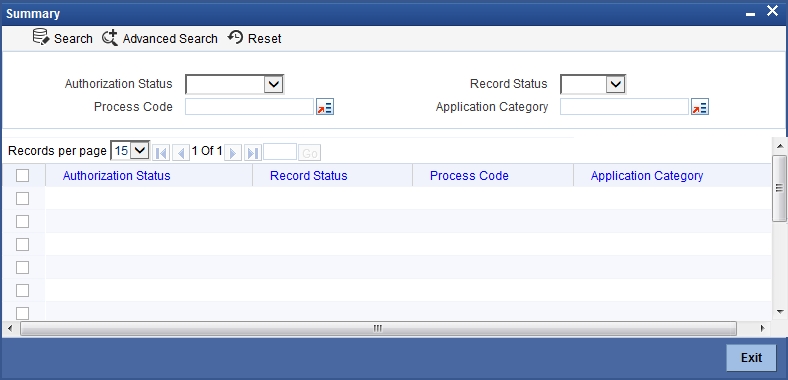
Task: Close the Summary window
Action: (772, 11)
